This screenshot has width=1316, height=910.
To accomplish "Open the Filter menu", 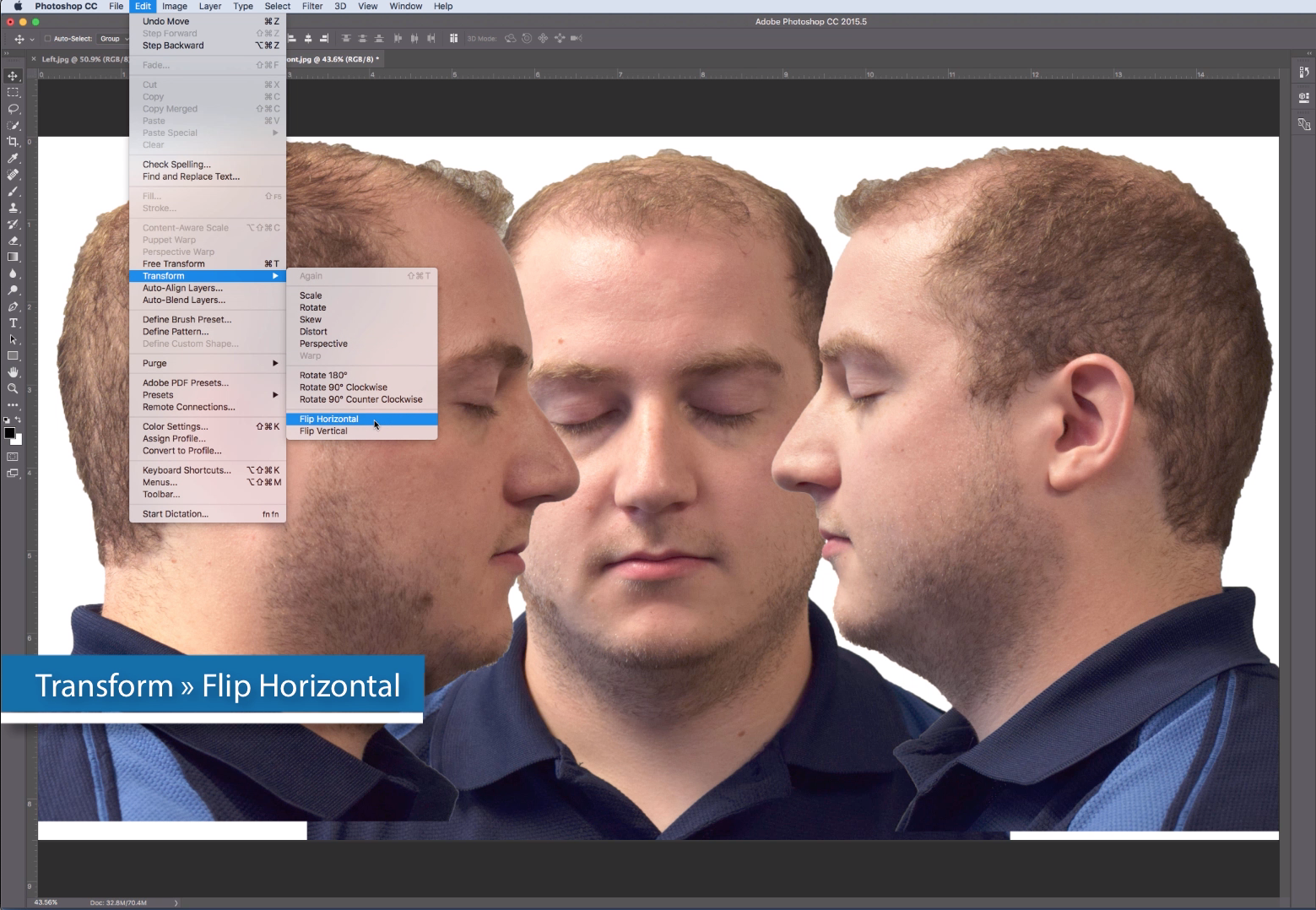I will (x=312, y=6).
